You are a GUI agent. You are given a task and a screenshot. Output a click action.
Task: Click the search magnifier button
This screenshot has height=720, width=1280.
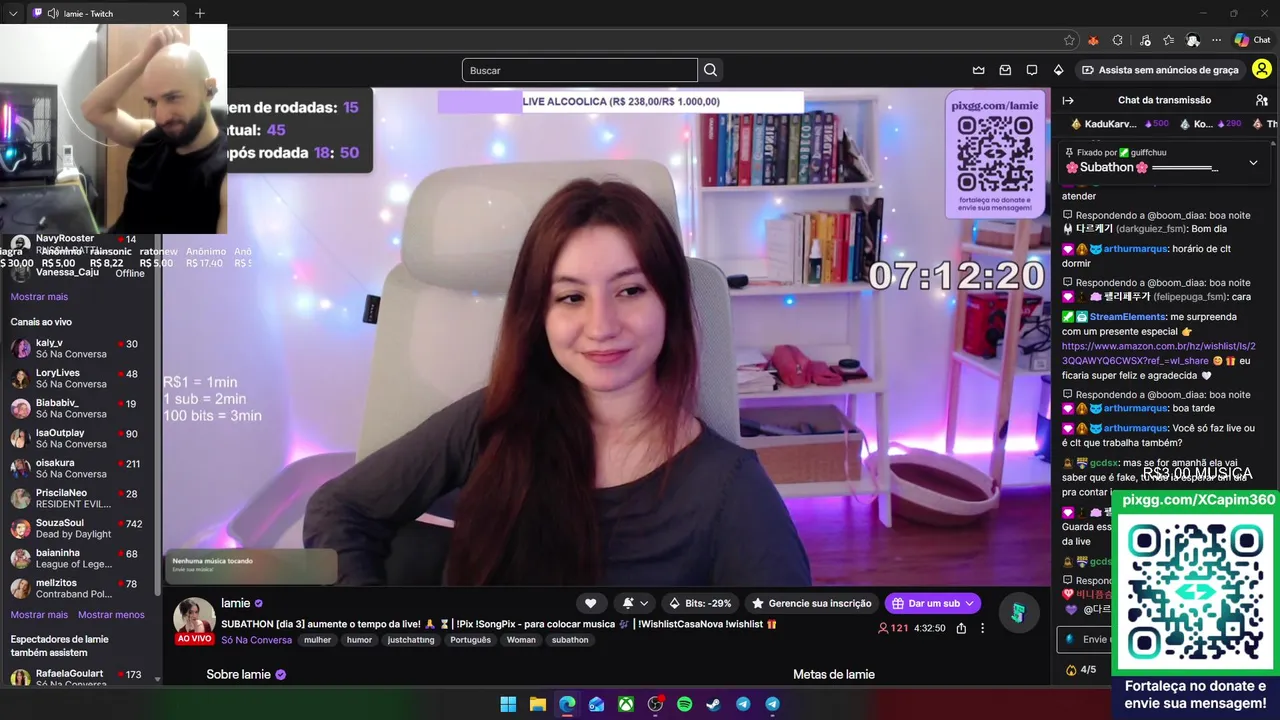711,70
